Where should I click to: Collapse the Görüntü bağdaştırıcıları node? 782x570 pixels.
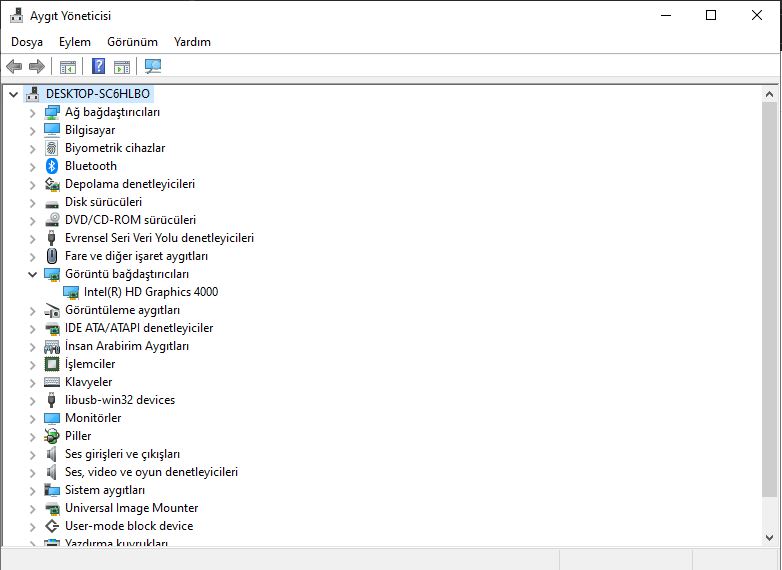pos(32,274)
